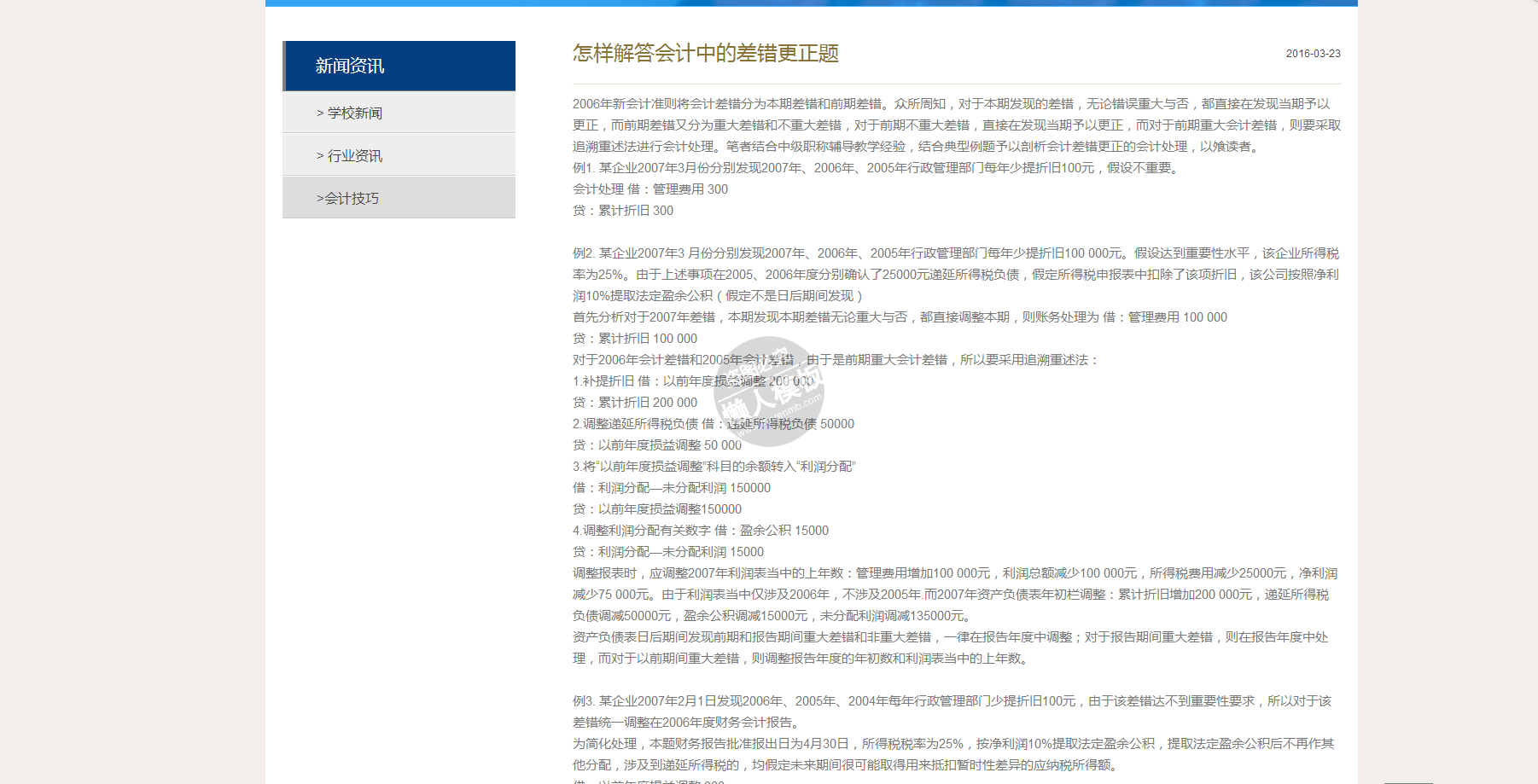
Task: Click step 4 调整利润分配有关数字 line
Action: [x=701, y=531]
